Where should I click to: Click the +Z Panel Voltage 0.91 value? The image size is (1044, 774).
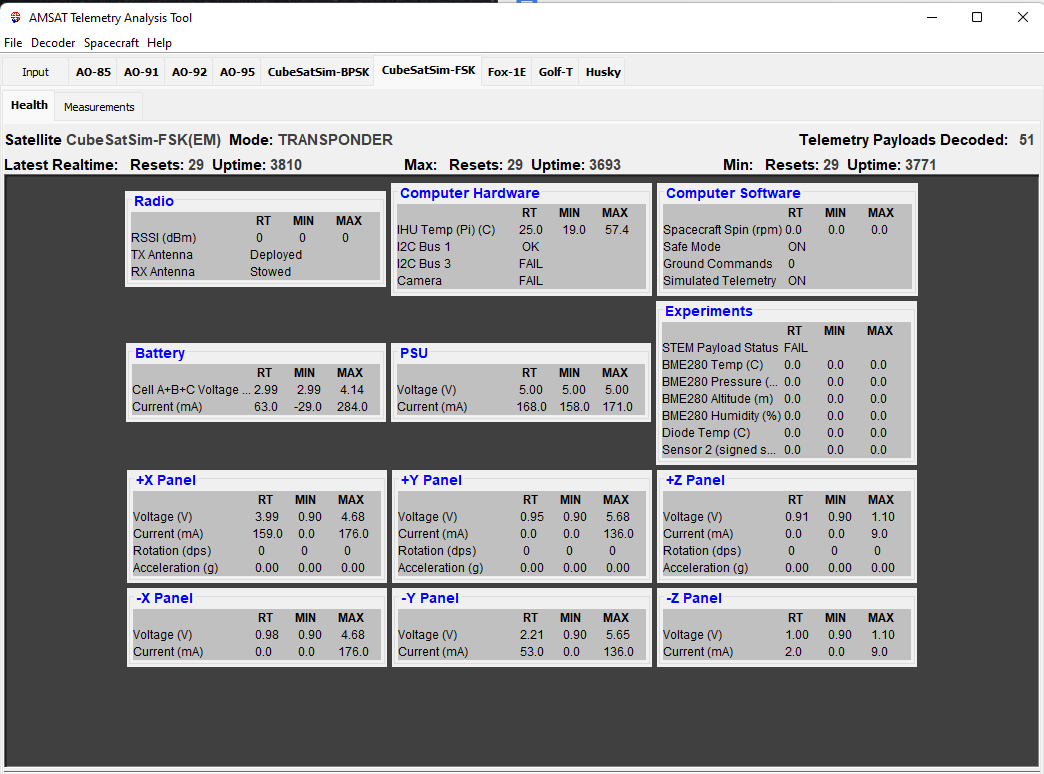(x=796, y=517)
